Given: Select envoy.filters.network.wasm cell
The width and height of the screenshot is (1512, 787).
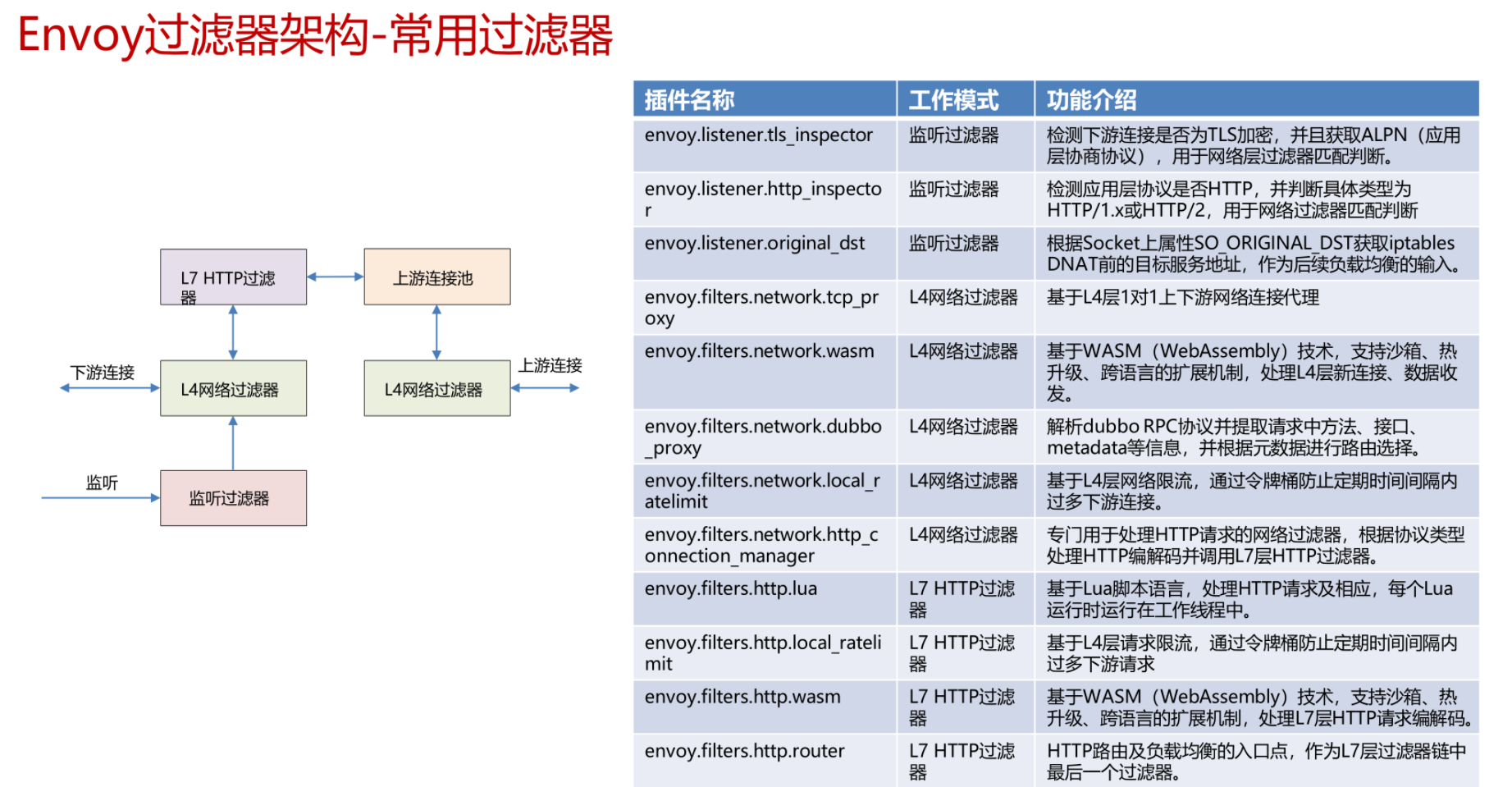Looking at the screenshot, I should coord(765,373).
